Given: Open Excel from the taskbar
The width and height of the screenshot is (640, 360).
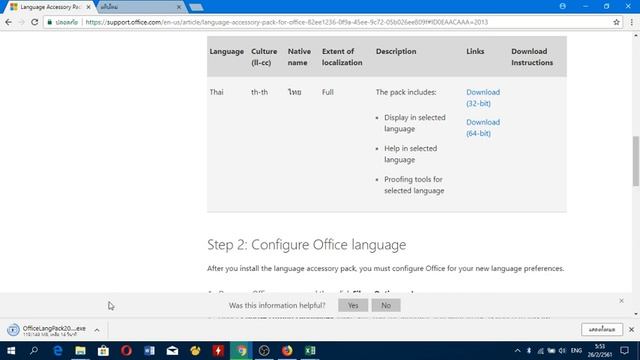Looking at the screenshot, I should [310, 351].
